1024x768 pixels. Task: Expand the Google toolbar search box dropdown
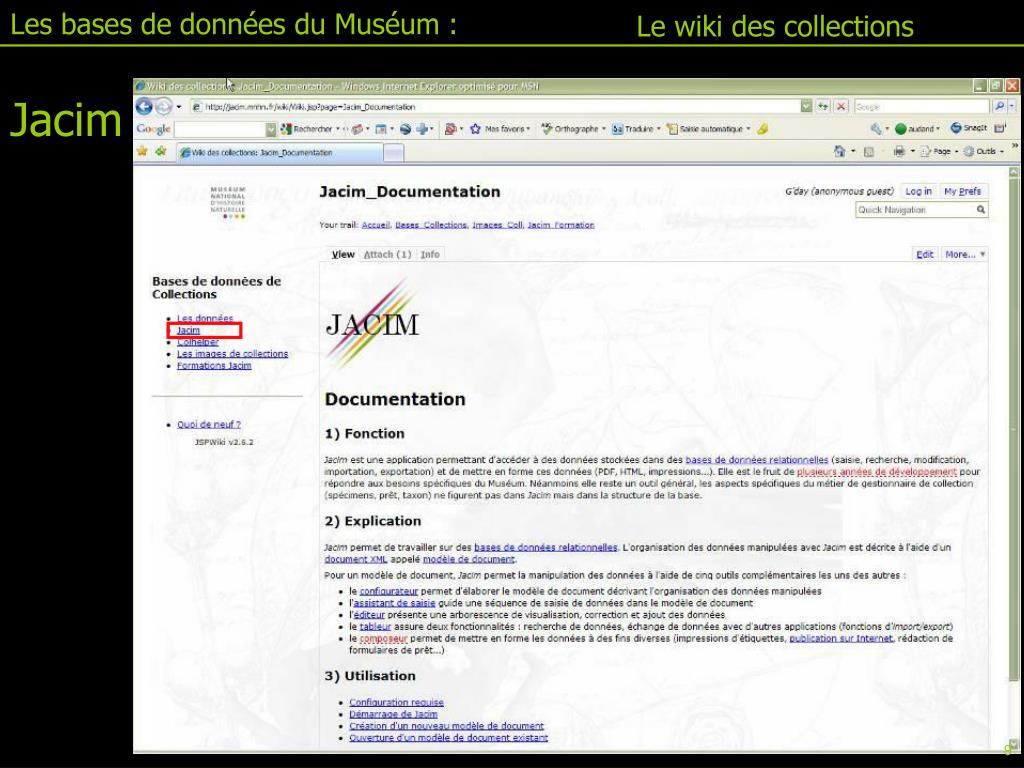coord(271,129)
